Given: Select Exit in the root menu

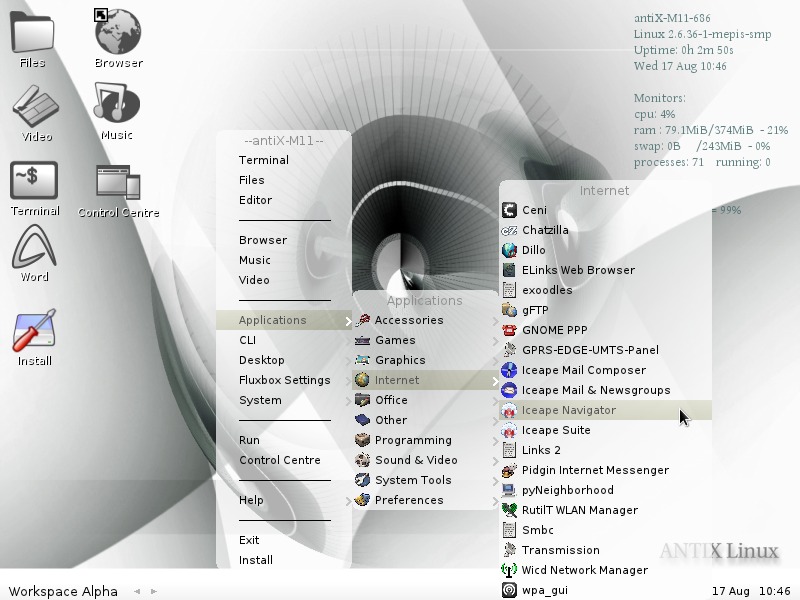Looking at the screenshot, I should pos(284,540).
